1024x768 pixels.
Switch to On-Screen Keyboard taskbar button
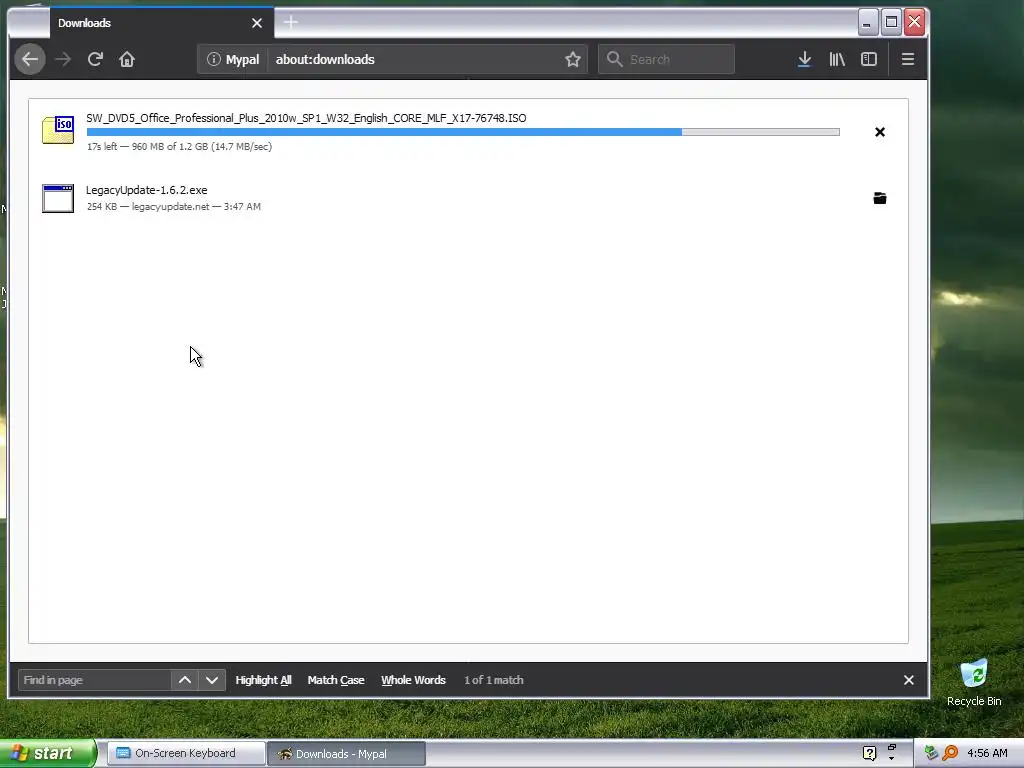click(186, 754)
